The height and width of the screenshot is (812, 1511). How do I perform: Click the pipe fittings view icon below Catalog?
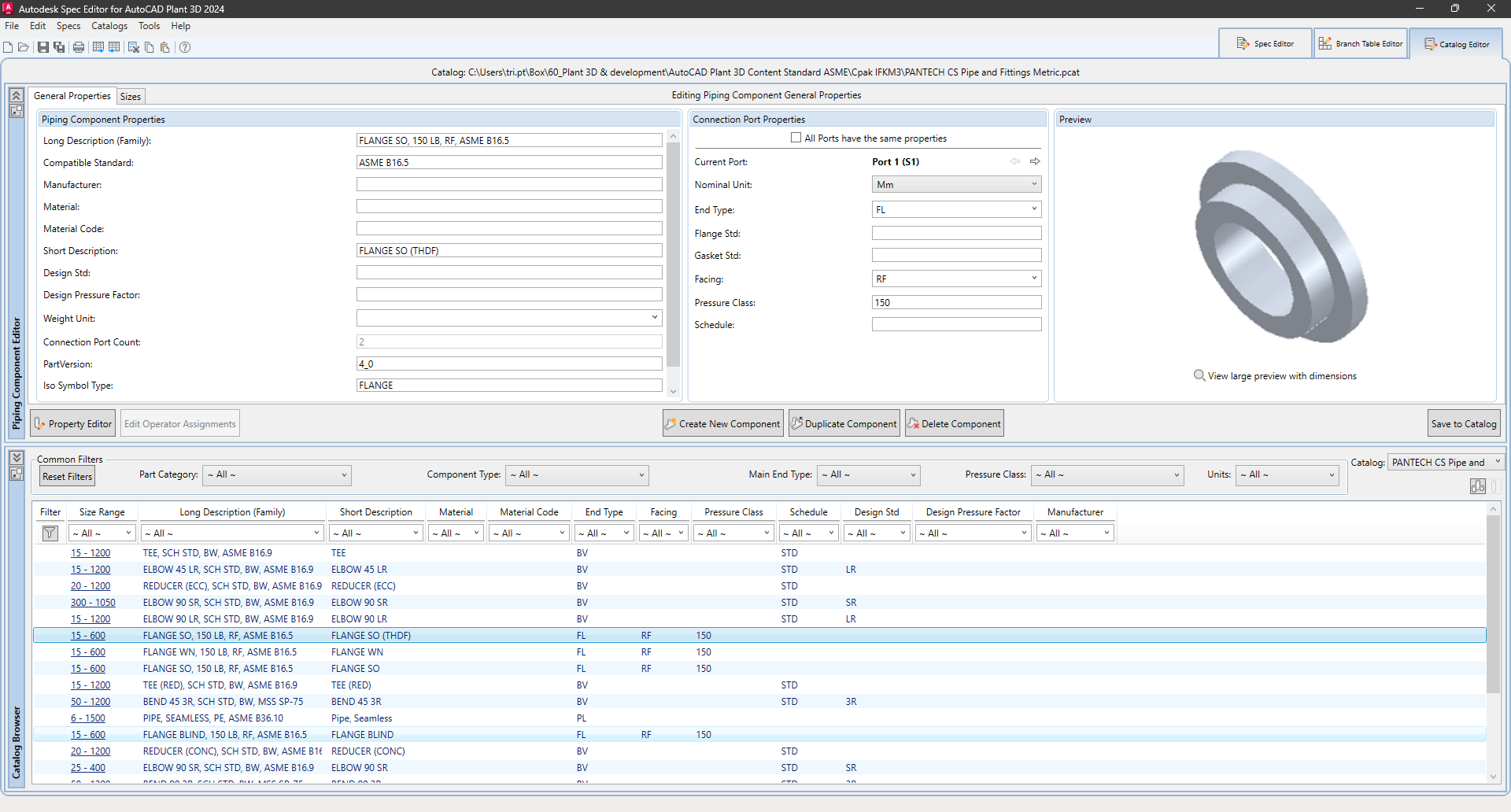point(1477,486)
